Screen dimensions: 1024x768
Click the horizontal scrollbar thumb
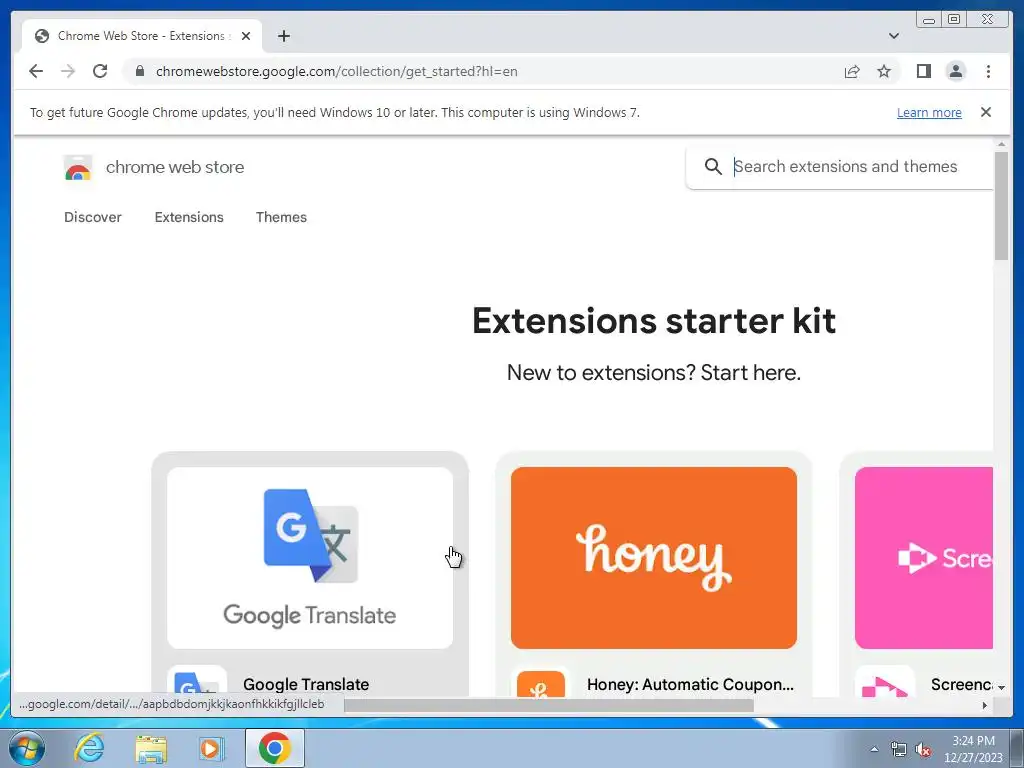[x=549, y=705]
